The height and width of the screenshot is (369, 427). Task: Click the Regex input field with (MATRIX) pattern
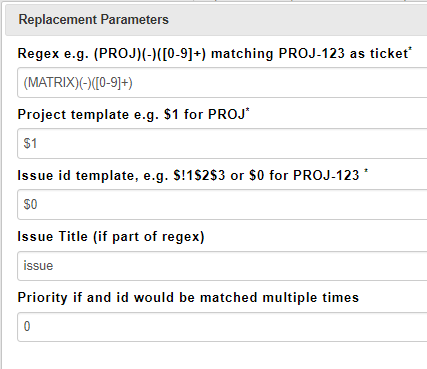tap(222, 83)
